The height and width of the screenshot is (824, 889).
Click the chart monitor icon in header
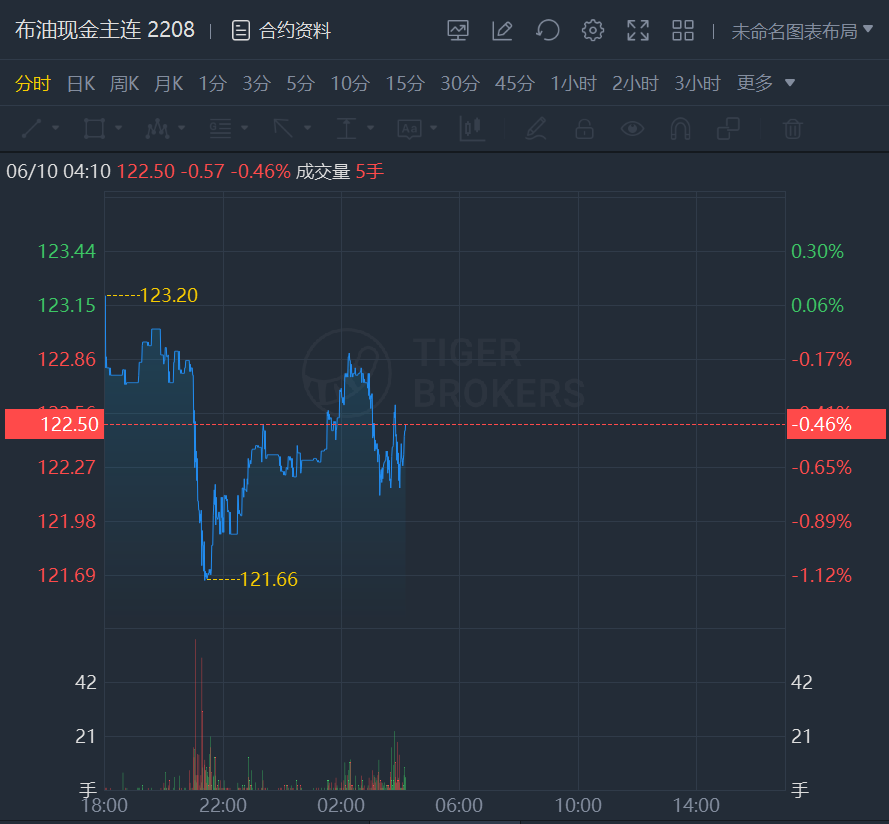point(458,30)
